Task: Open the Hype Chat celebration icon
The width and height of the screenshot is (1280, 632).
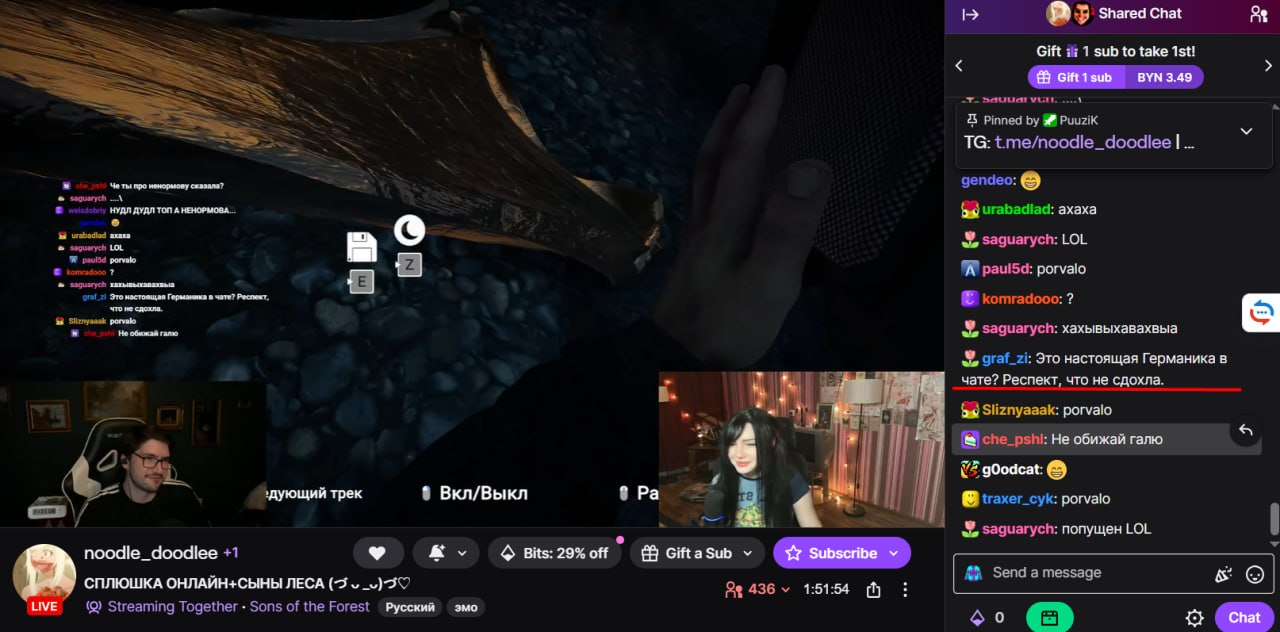Action: [x=1223, y=574]
